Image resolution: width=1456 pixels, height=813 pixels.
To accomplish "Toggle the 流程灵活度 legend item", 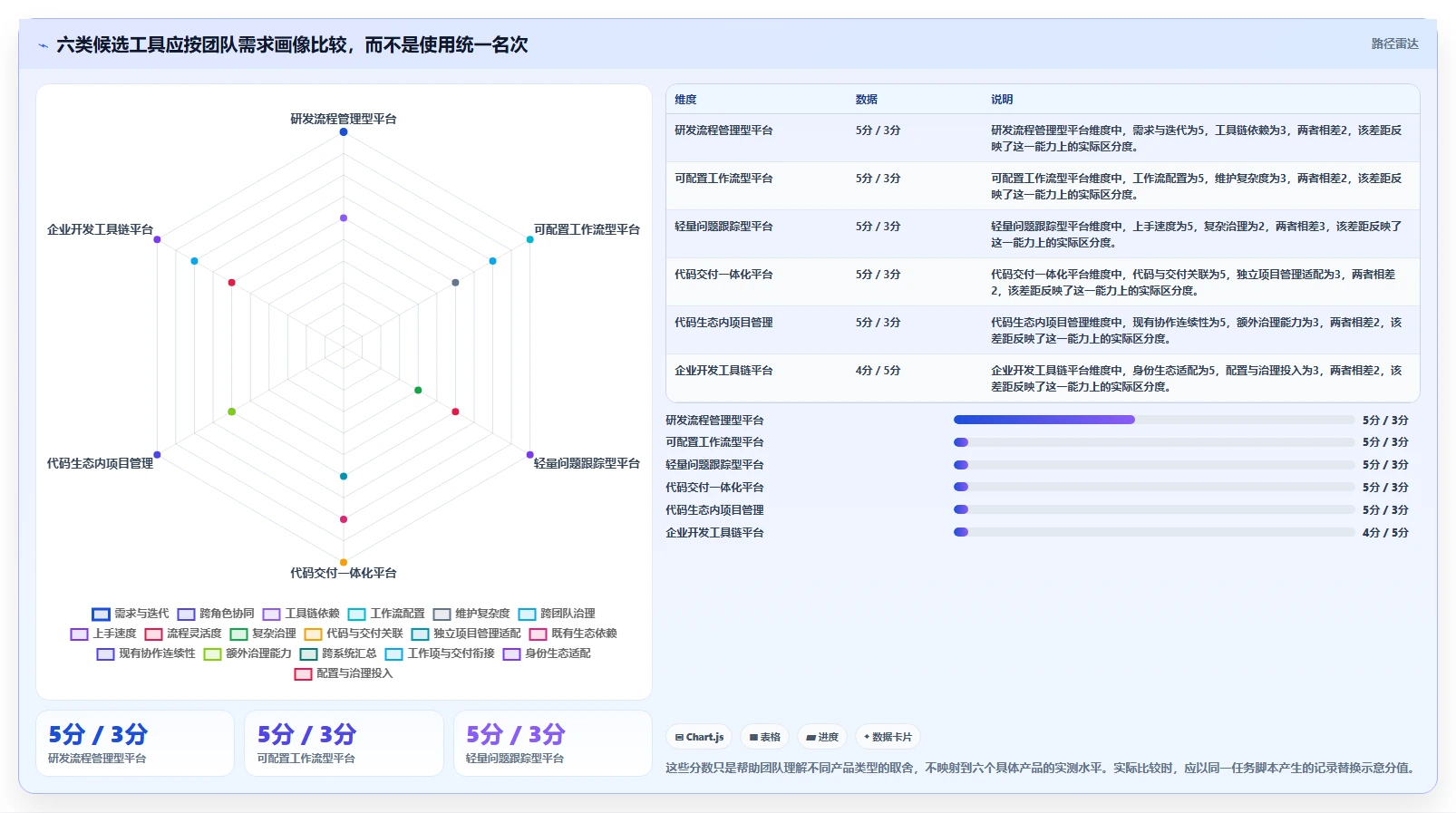I will pos(183,634).
